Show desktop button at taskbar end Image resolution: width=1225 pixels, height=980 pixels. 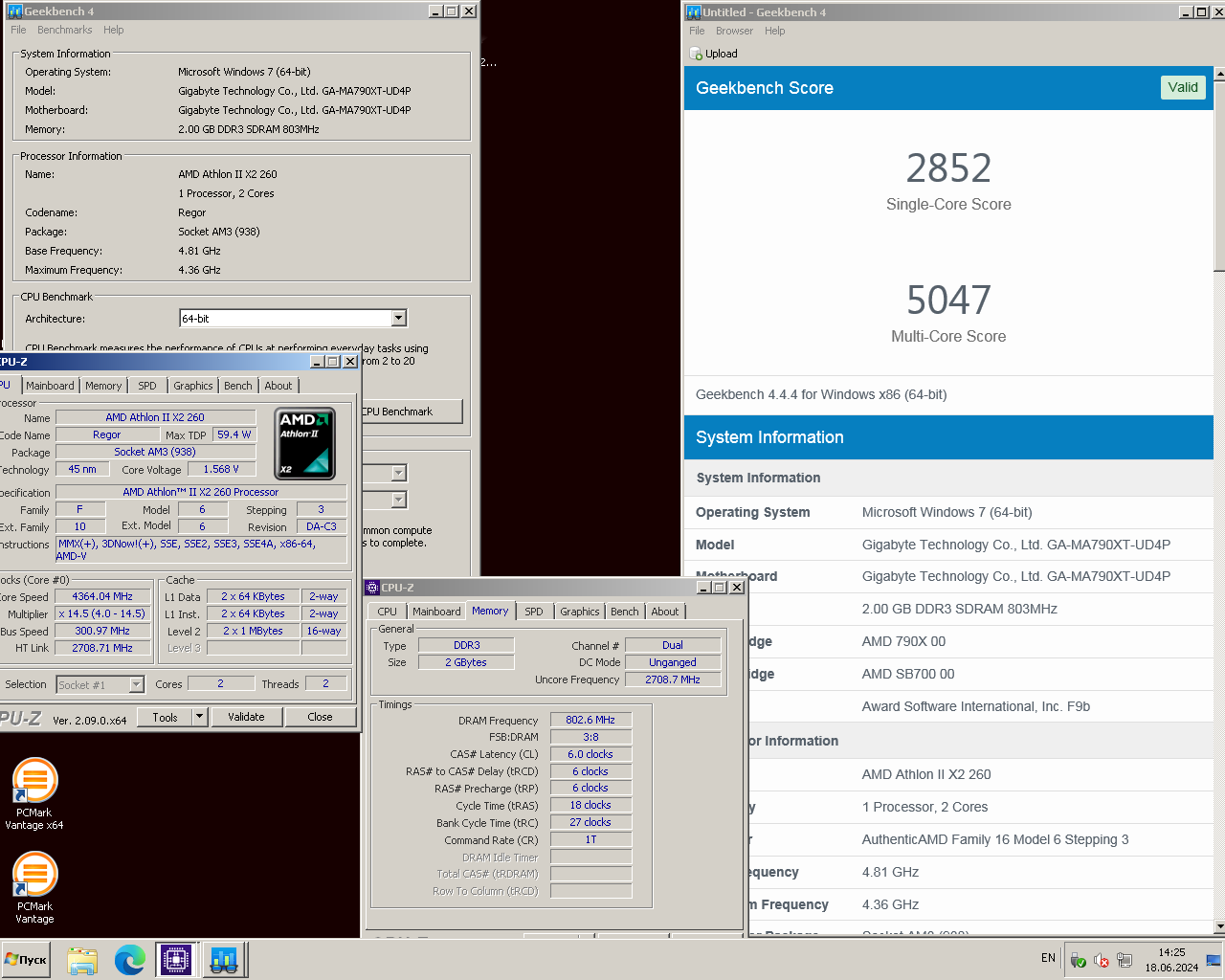click(1214, 959)
